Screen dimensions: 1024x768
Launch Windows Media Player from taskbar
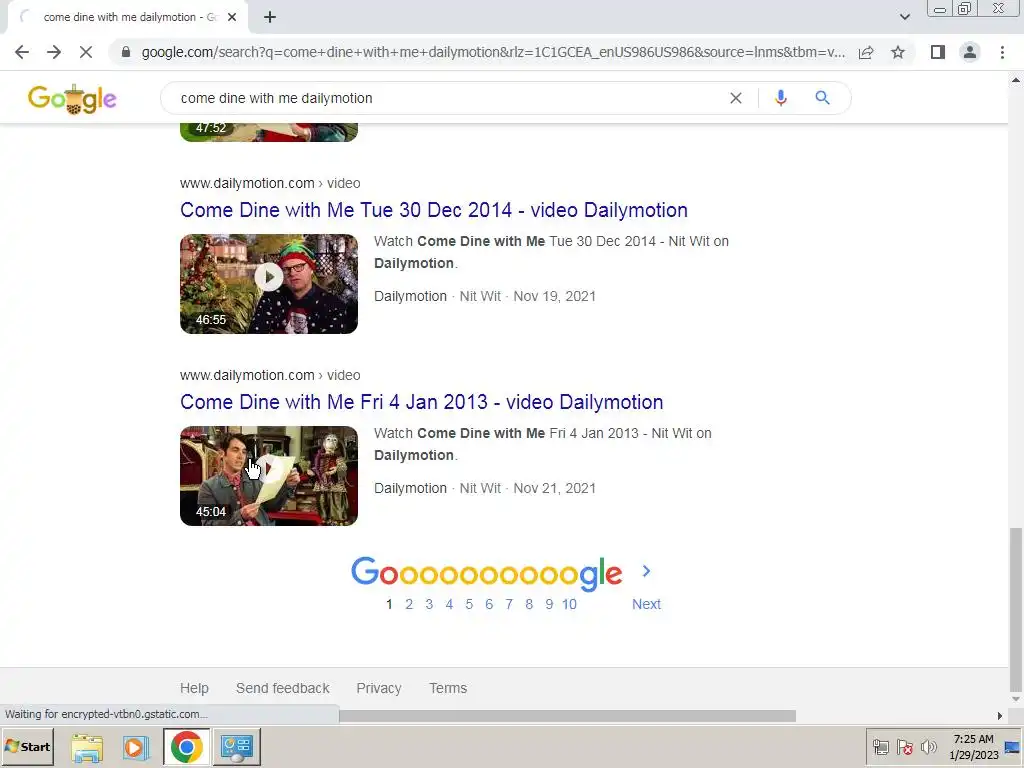coord(136,747)
